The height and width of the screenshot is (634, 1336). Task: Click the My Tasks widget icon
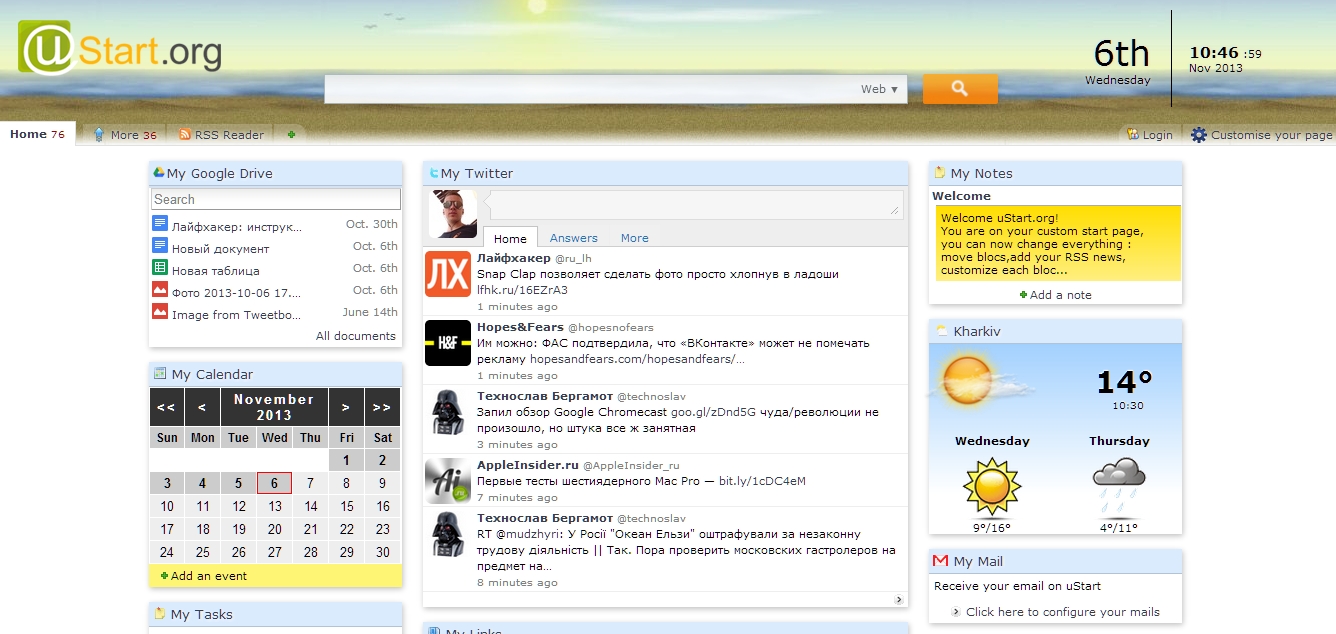[x=159, y=614]
